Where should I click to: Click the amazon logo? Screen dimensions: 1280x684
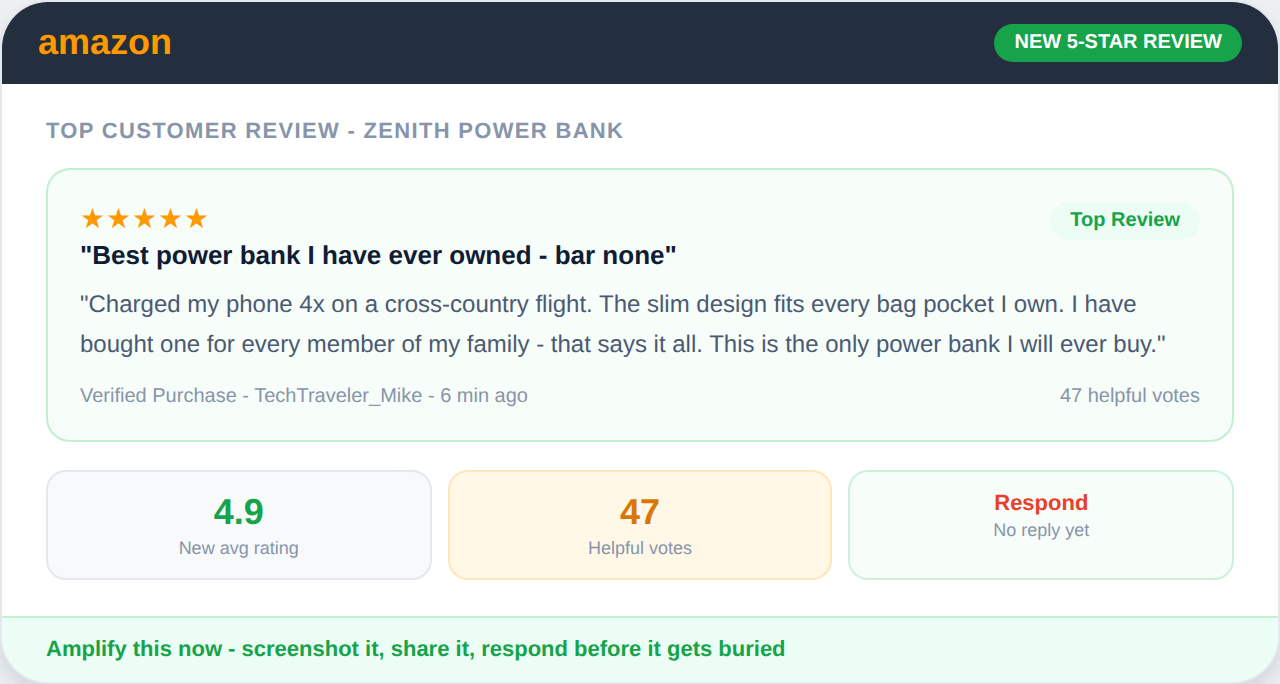(105, 43)
